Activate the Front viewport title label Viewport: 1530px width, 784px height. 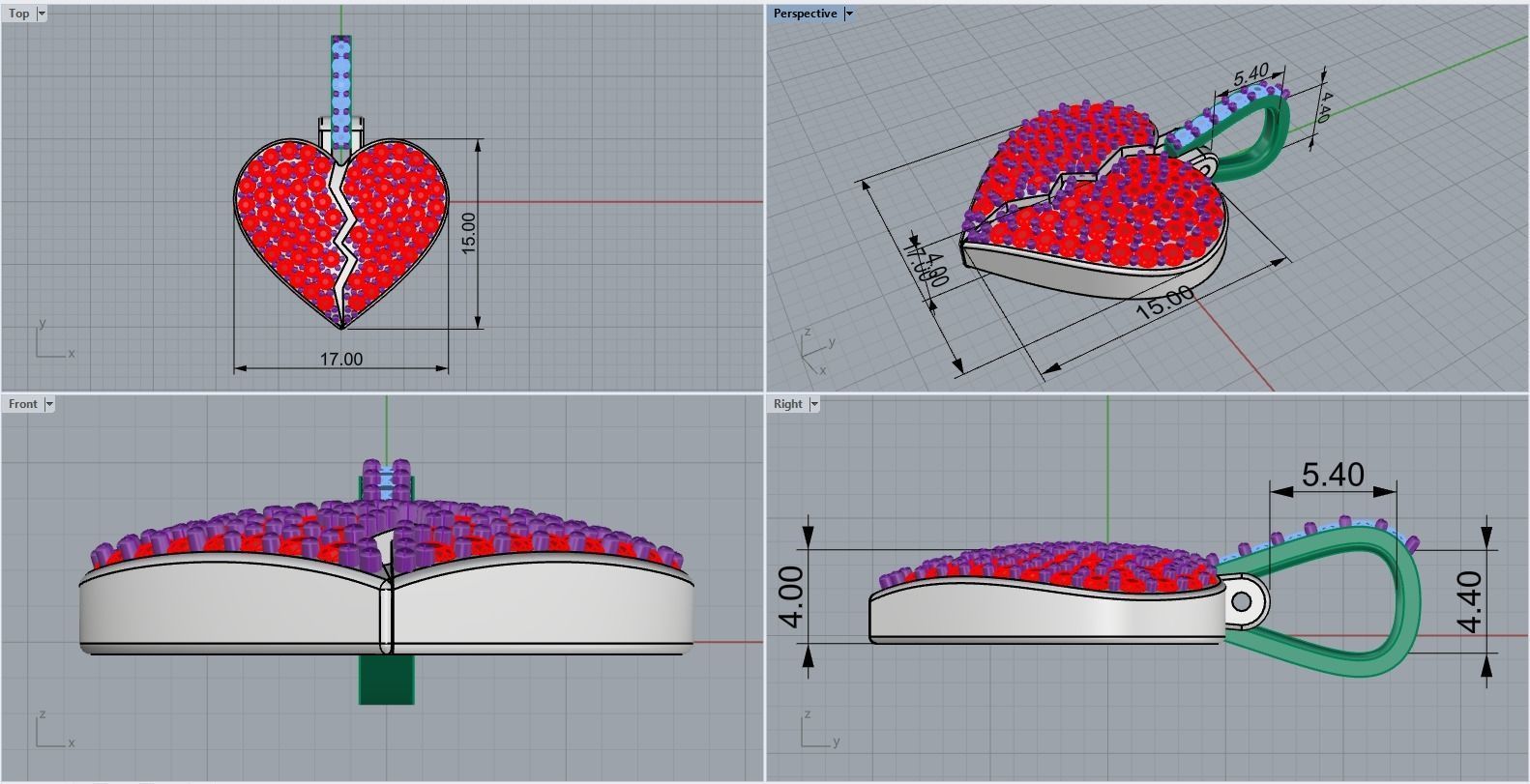(23, 404)
